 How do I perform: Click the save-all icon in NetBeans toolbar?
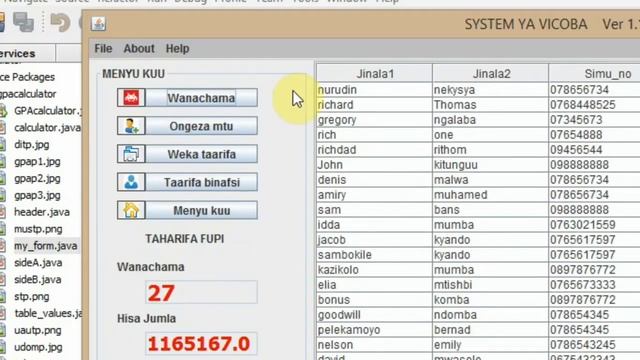(23, 22)
